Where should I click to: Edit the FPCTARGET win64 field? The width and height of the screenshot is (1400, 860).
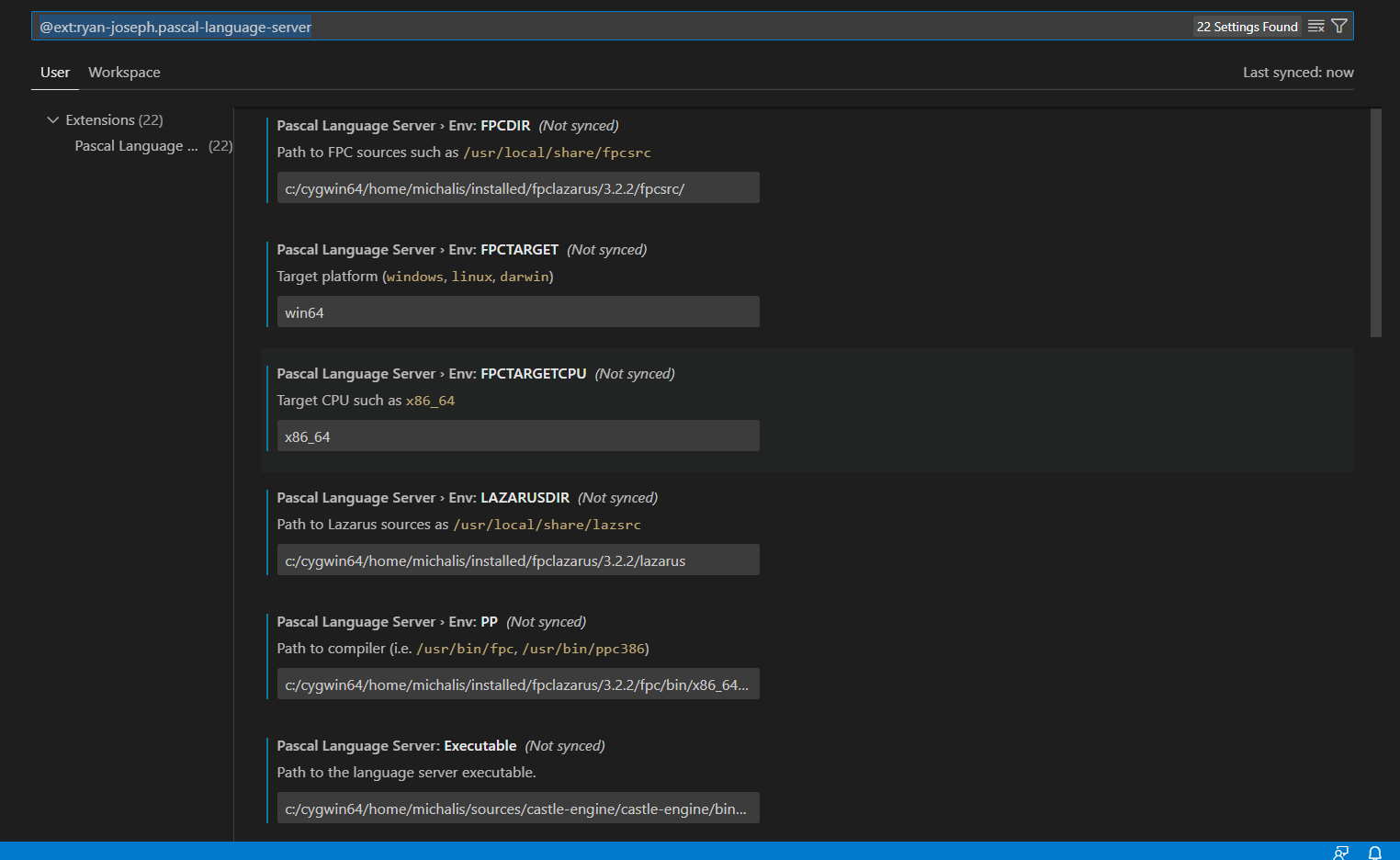[x=518, y=312]
